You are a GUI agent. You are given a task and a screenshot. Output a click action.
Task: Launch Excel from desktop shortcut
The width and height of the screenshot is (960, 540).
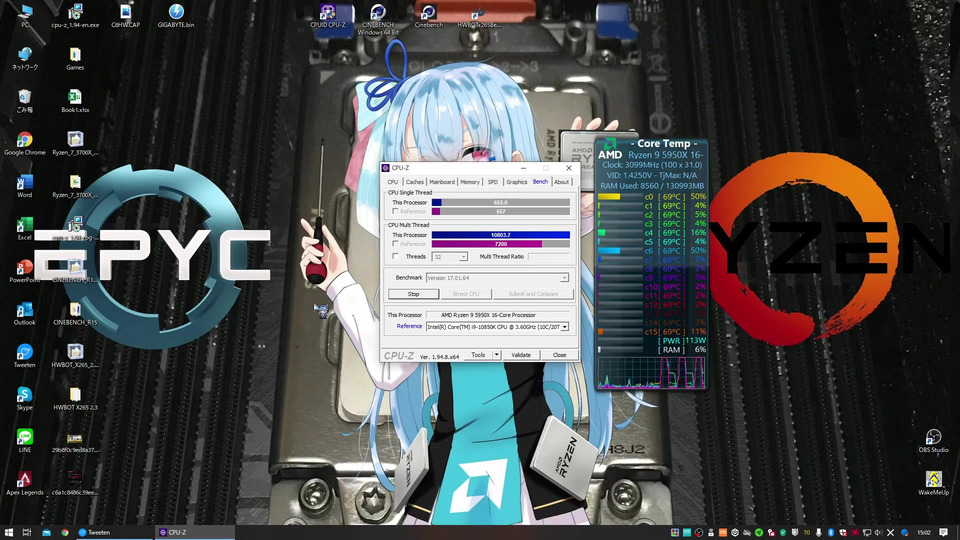25,228
